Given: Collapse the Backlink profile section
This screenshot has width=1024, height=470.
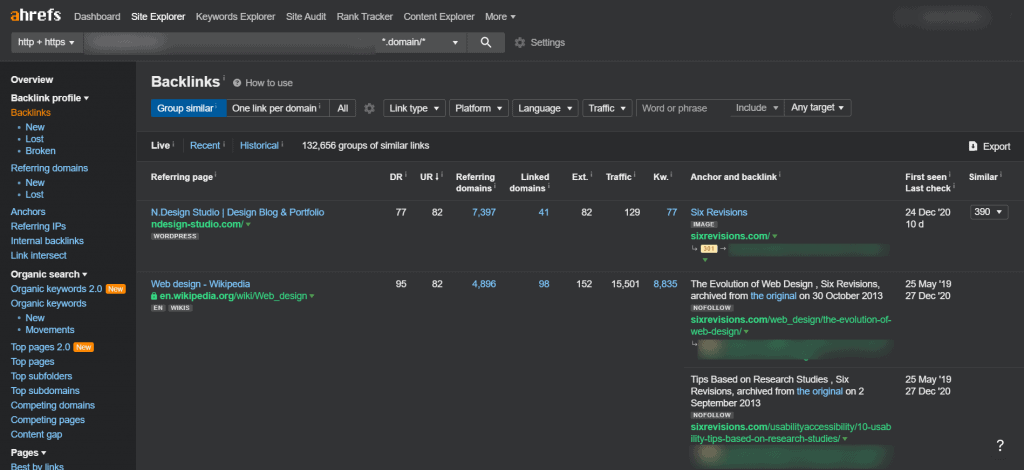Looking at the screenshot, I should pyautogui.click(x=50, y=98).
